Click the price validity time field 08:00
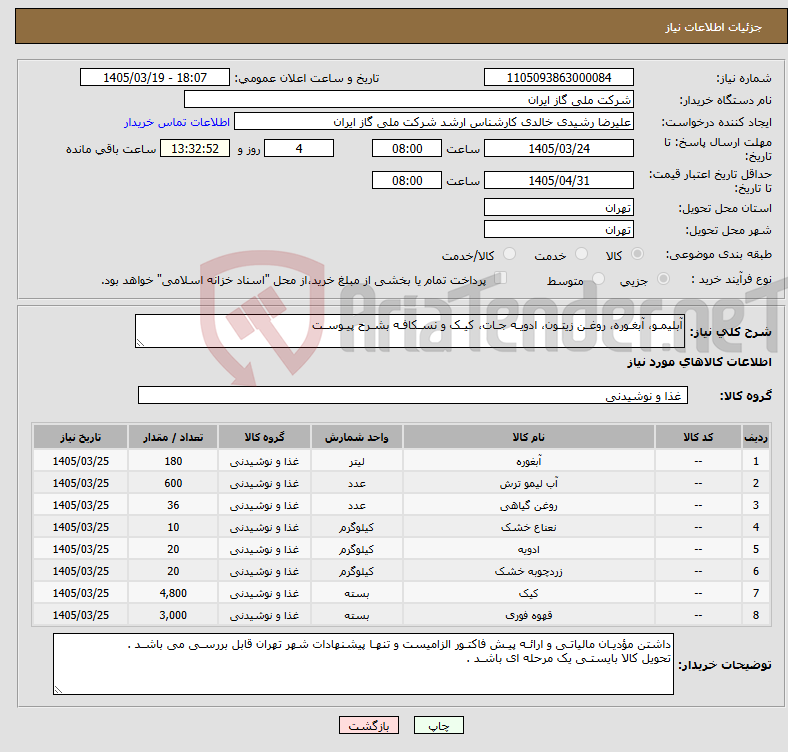 point(407,180)
